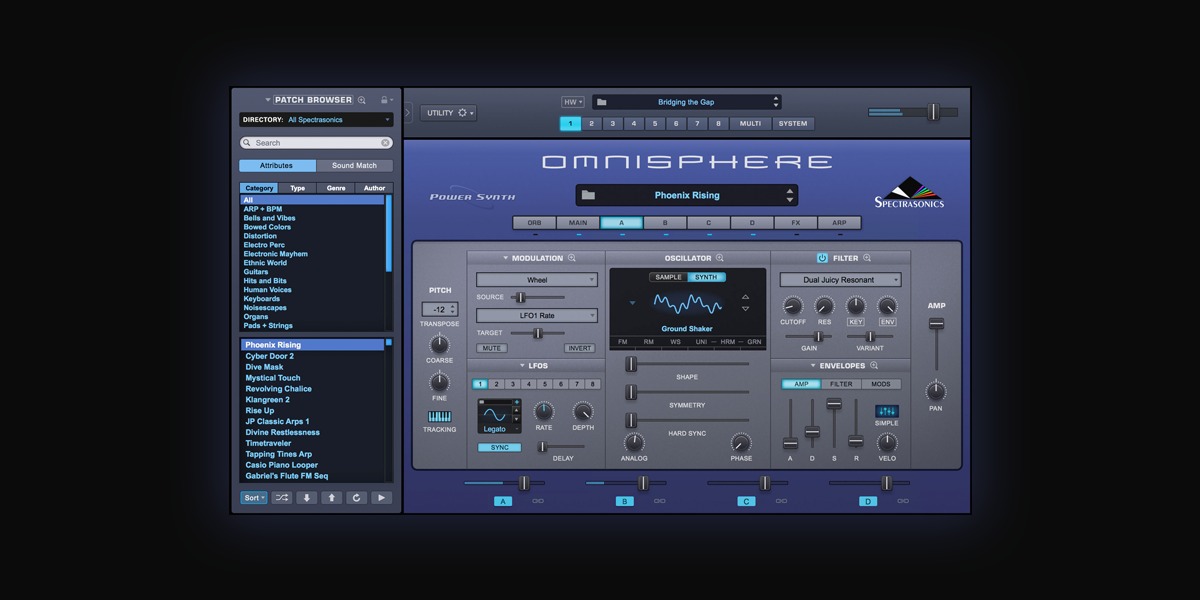
Task: Click the link icon next to layer D
Action: coord(904,501)
